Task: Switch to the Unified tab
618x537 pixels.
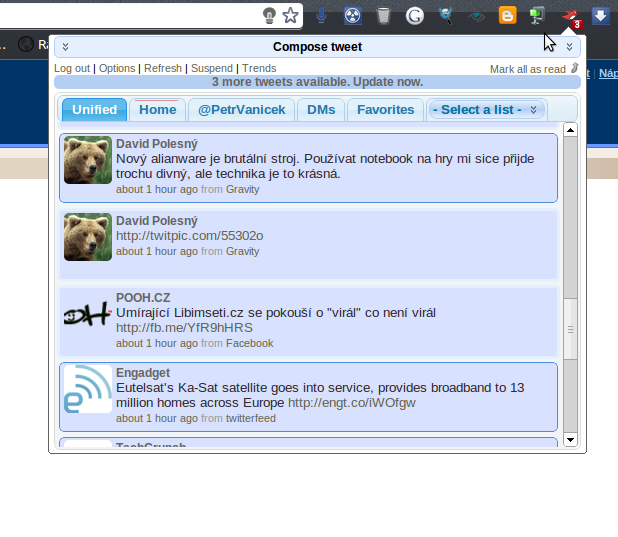Action: pyautogui.click(x=95, y=110)
